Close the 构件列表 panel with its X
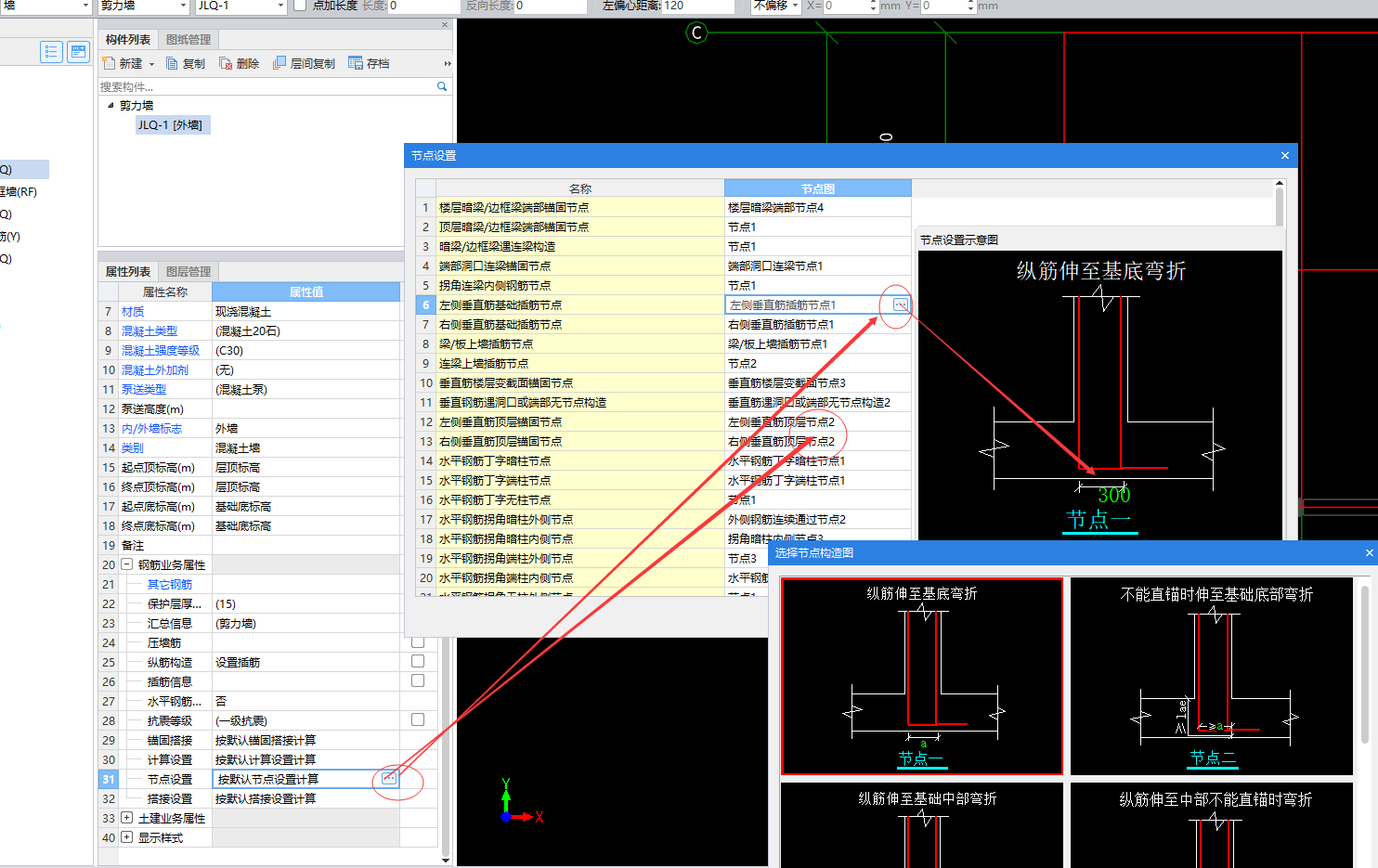The height and width of the screenshot is (868, 1378). click(445, 25)
